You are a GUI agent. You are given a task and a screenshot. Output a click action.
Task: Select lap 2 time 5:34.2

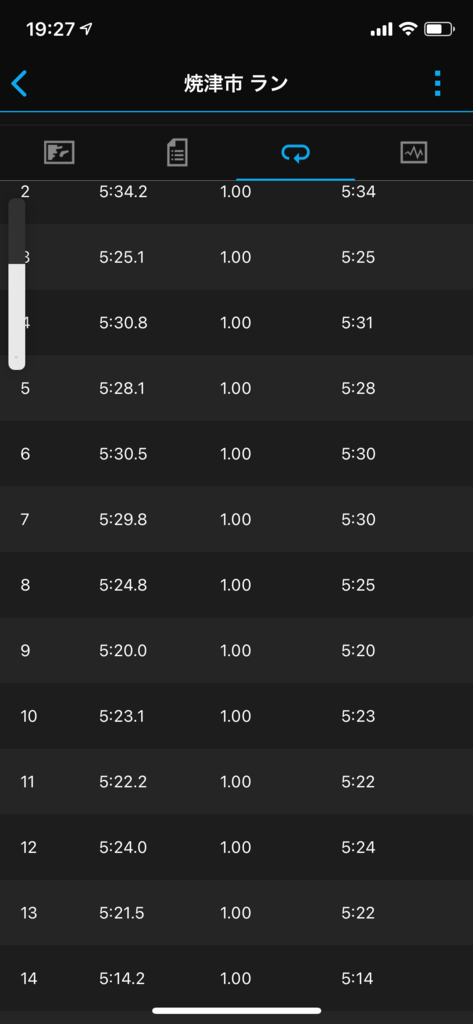pyautogui.click(x=123, y=192)
